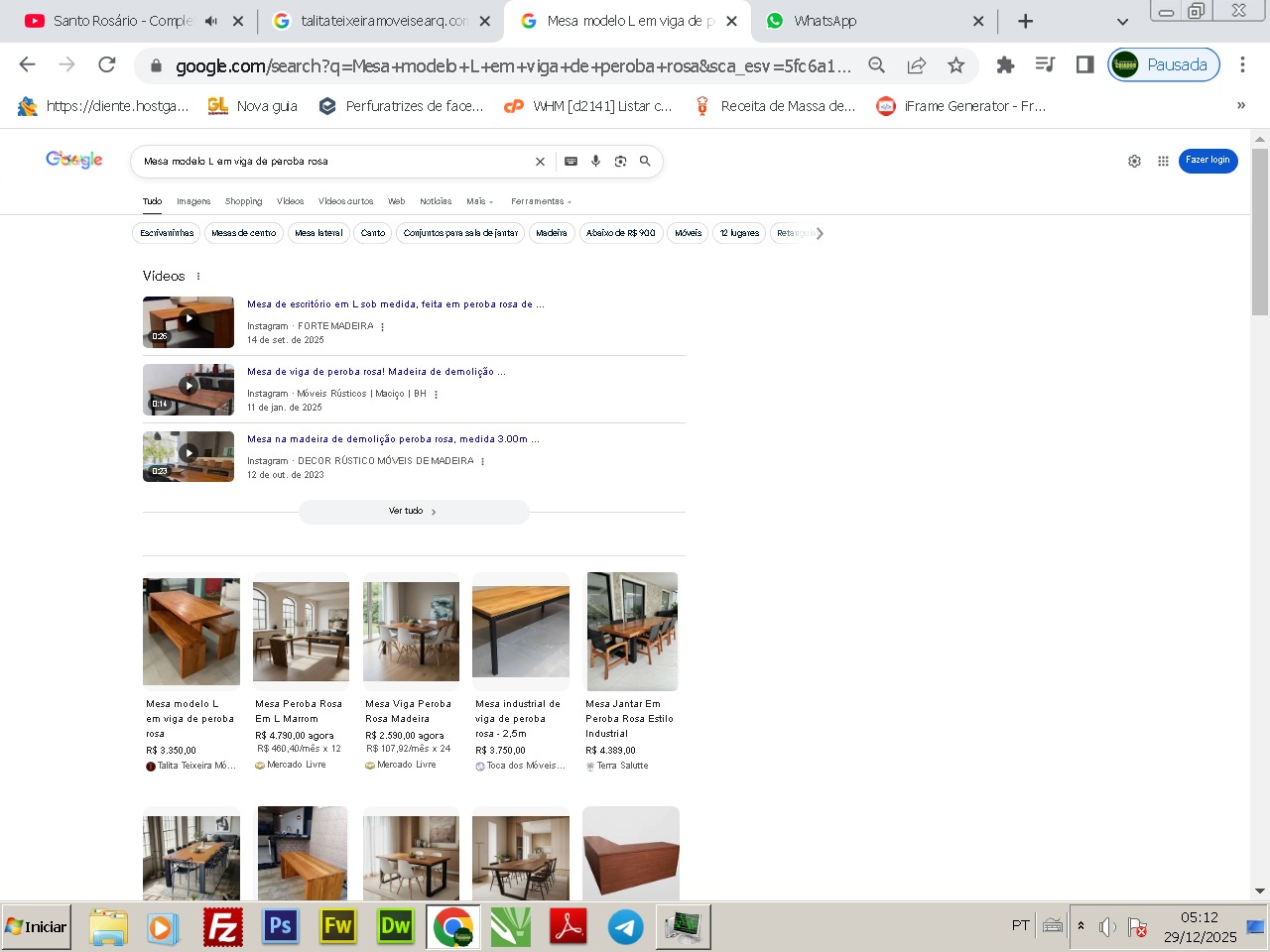Open Chrome extensions puzzle icon
This screenshot has width=1270, height=952.
coord(1005,65)
